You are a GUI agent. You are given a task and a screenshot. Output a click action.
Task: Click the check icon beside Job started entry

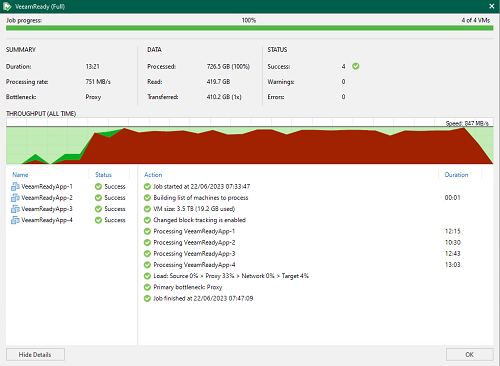pos(147,187)
